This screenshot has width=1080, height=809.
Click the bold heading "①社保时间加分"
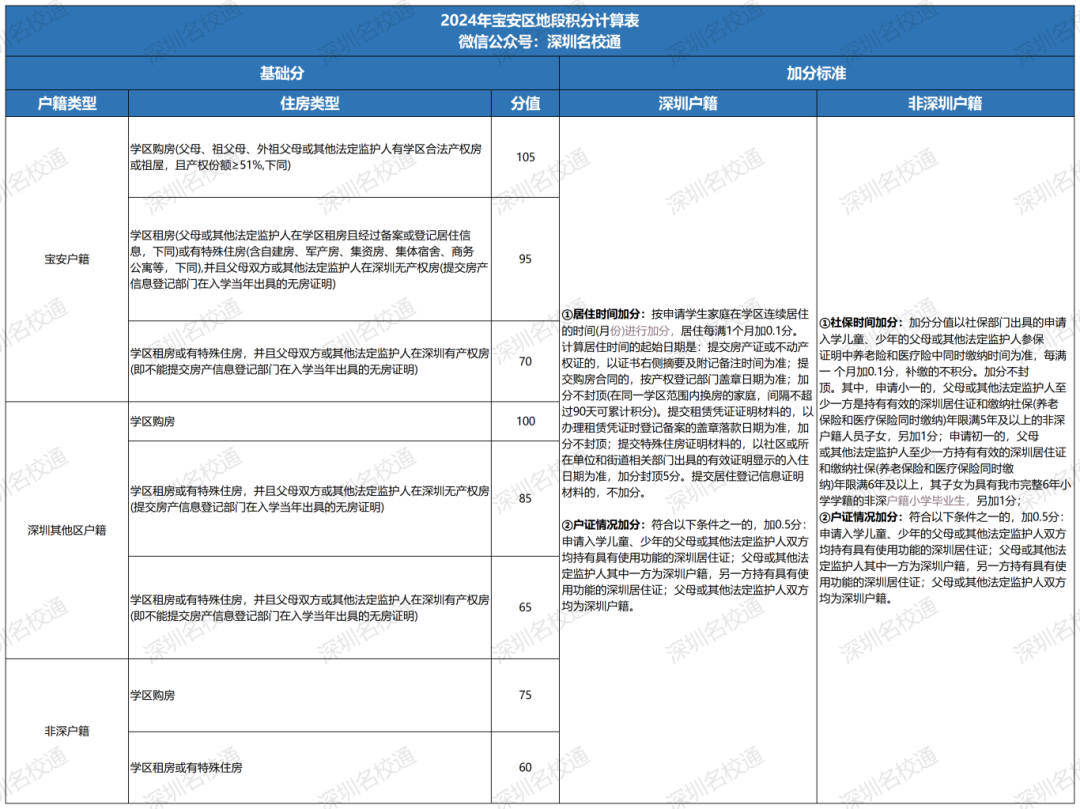pos(860,322)
